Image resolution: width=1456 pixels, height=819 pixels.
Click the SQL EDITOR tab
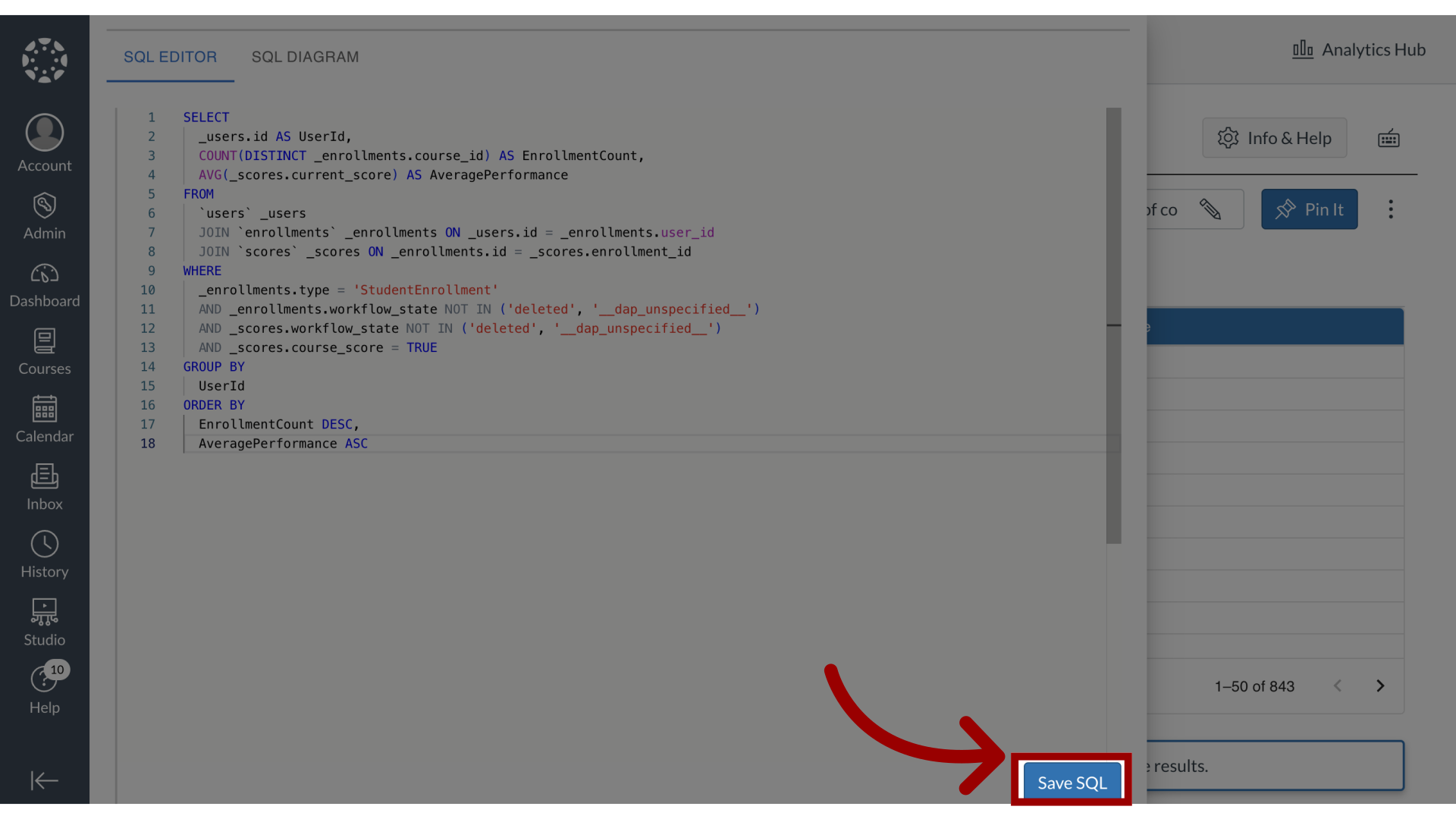coord(170,56)
